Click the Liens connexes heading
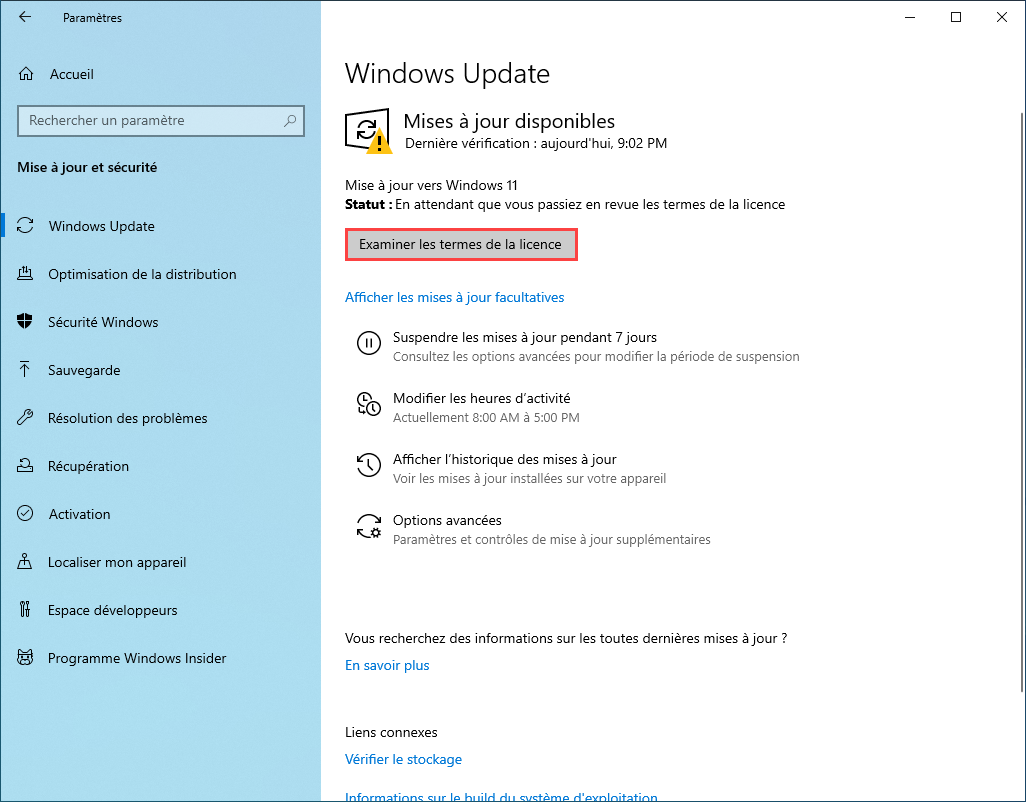 tap(391, 732)
